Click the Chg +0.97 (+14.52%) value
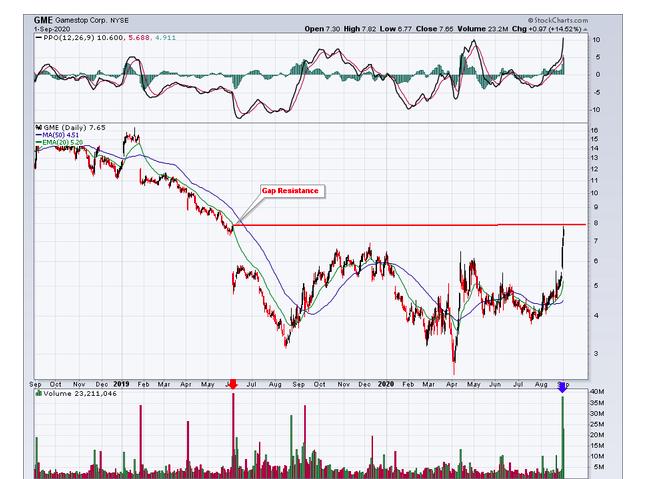Screen dimensions: 648x479 [x=546, y=29]
